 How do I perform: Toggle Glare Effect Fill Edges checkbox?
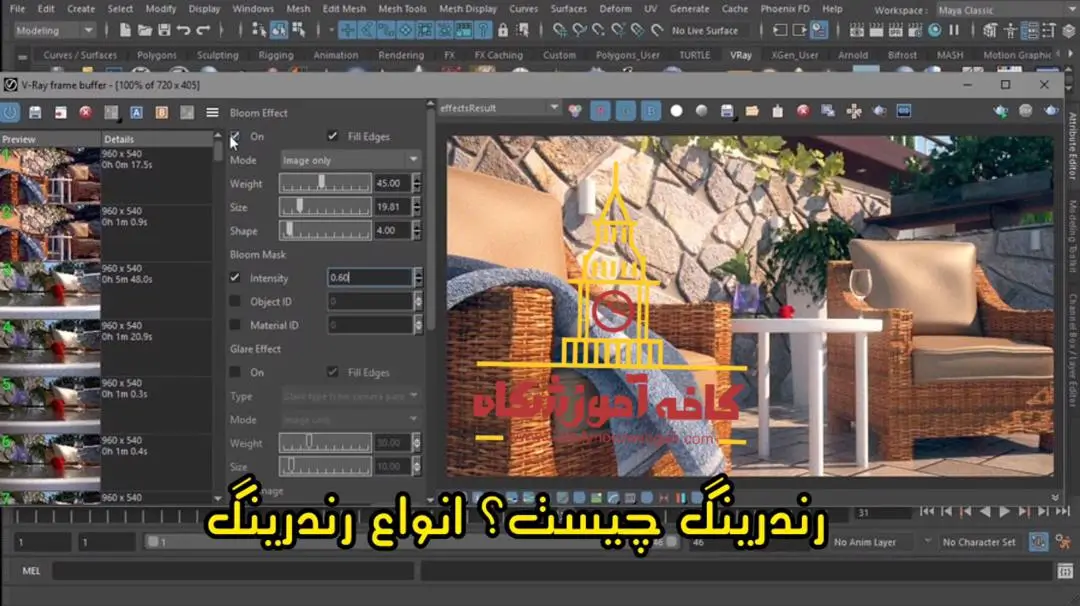pos(333,372)
